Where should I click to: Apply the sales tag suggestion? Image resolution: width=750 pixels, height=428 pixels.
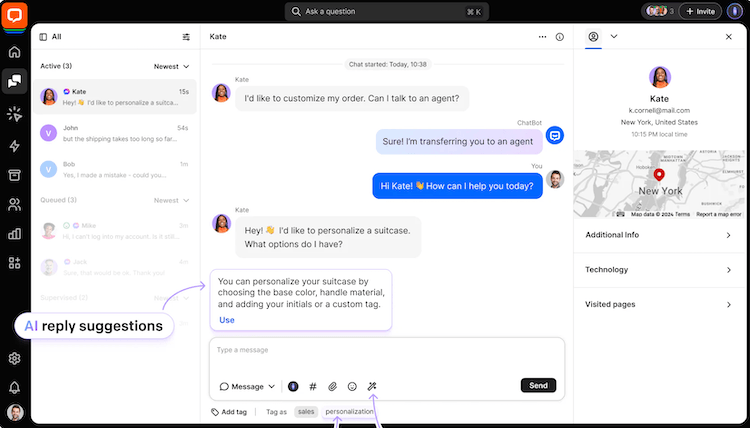coord(306,412)
